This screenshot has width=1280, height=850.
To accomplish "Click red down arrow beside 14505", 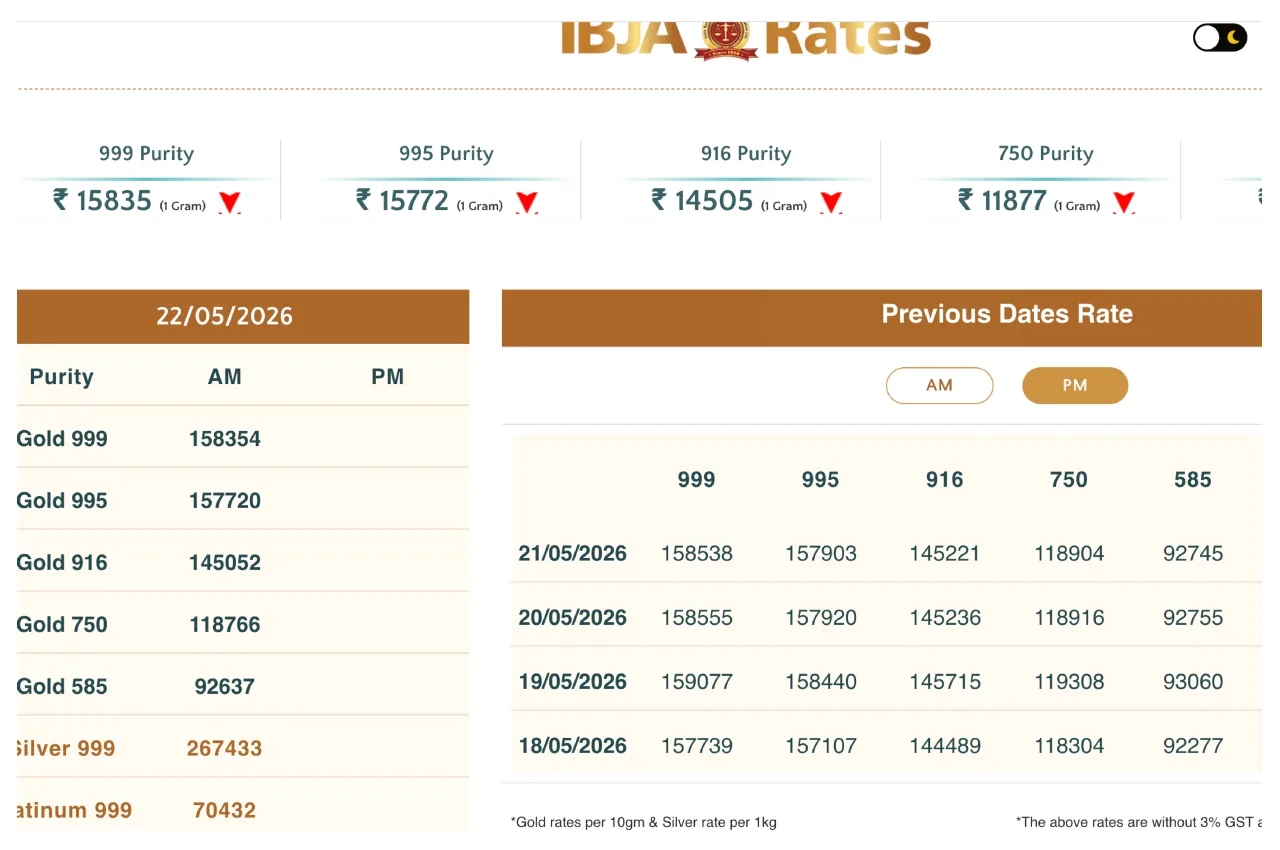I will [831, 203].
